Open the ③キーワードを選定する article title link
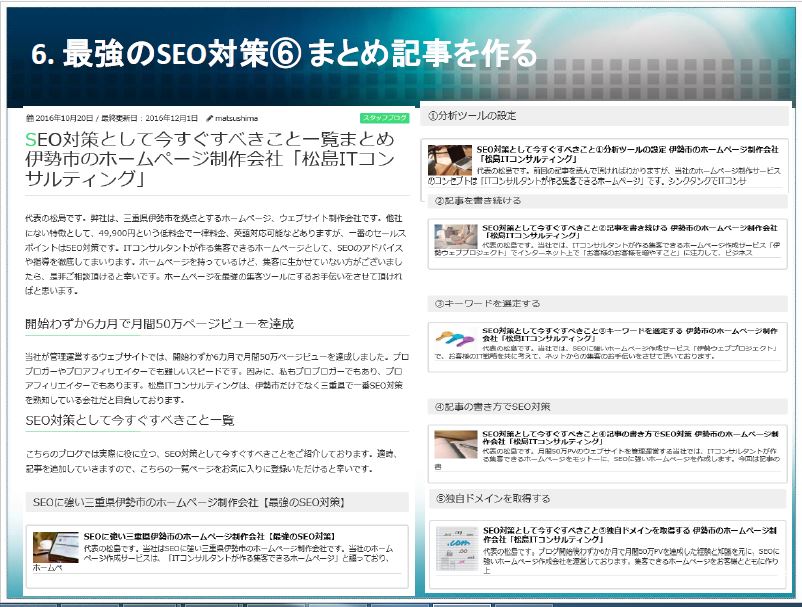802x607 pixels. [x=629, y=333]
